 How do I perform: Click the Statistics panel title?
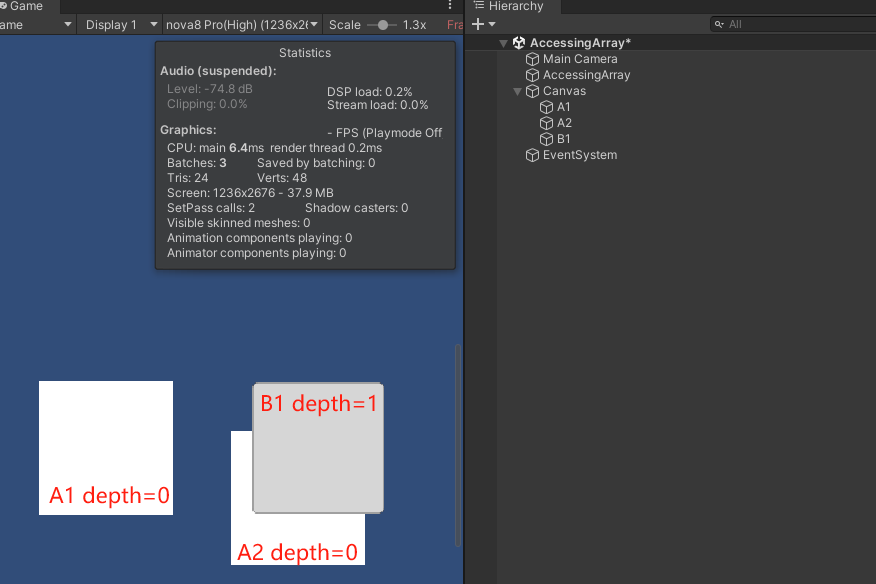click(x=305, y=53)
